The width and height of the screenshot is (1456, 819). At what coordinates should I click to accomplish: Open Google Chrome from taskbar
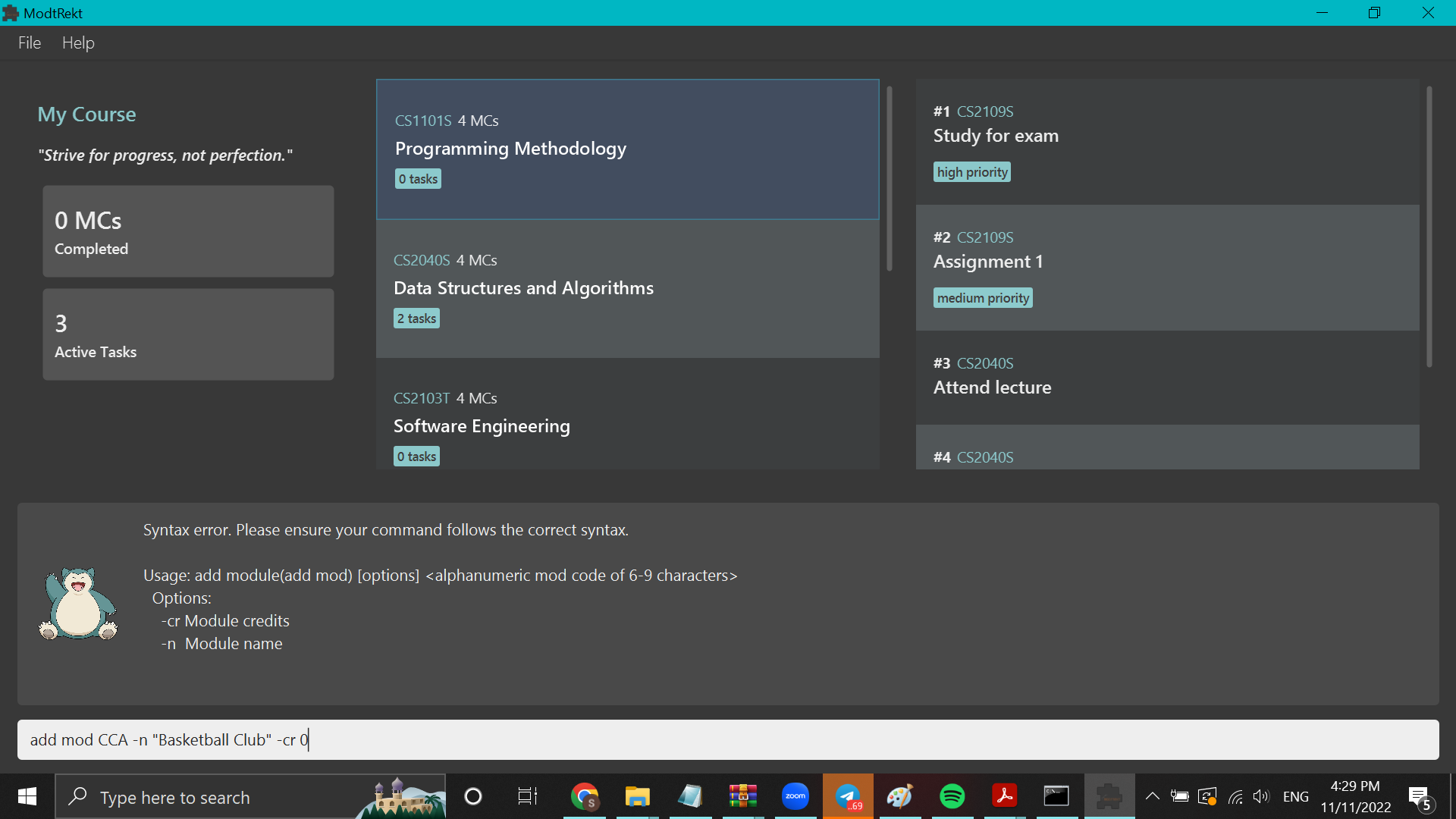tap(585, 796)
